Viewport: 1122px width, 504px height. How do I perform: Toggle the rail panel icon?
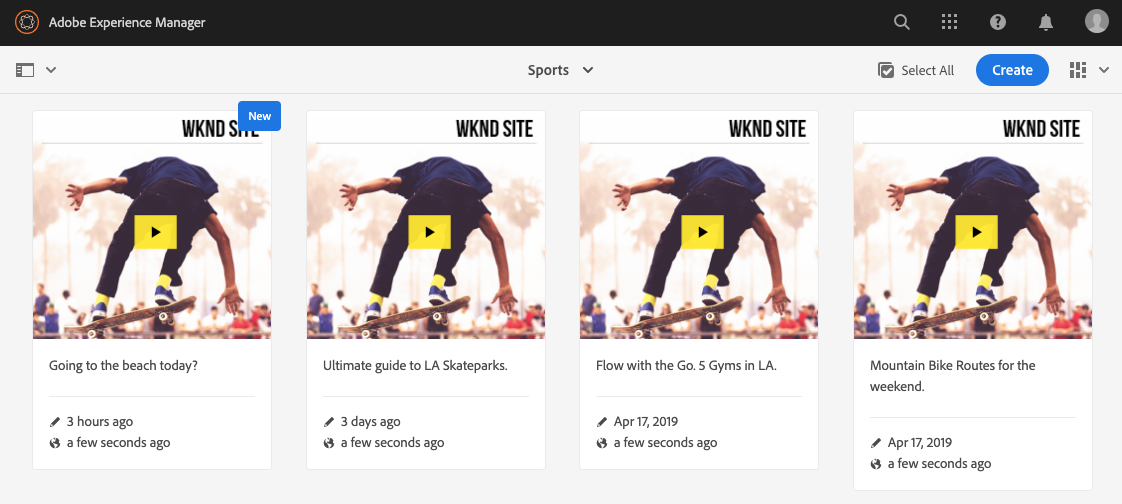click(25, 70)
